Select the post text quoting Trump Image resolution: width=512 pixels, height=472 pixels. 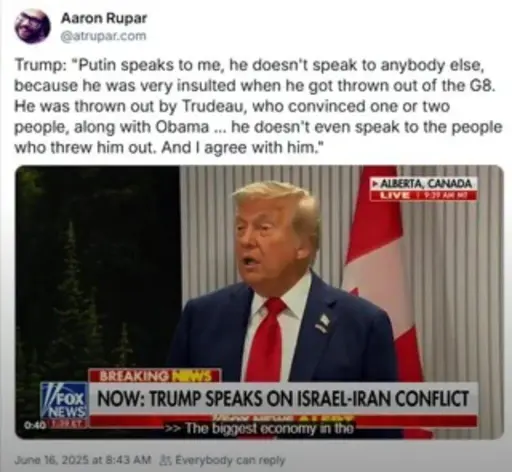click(x=258, y=106)
